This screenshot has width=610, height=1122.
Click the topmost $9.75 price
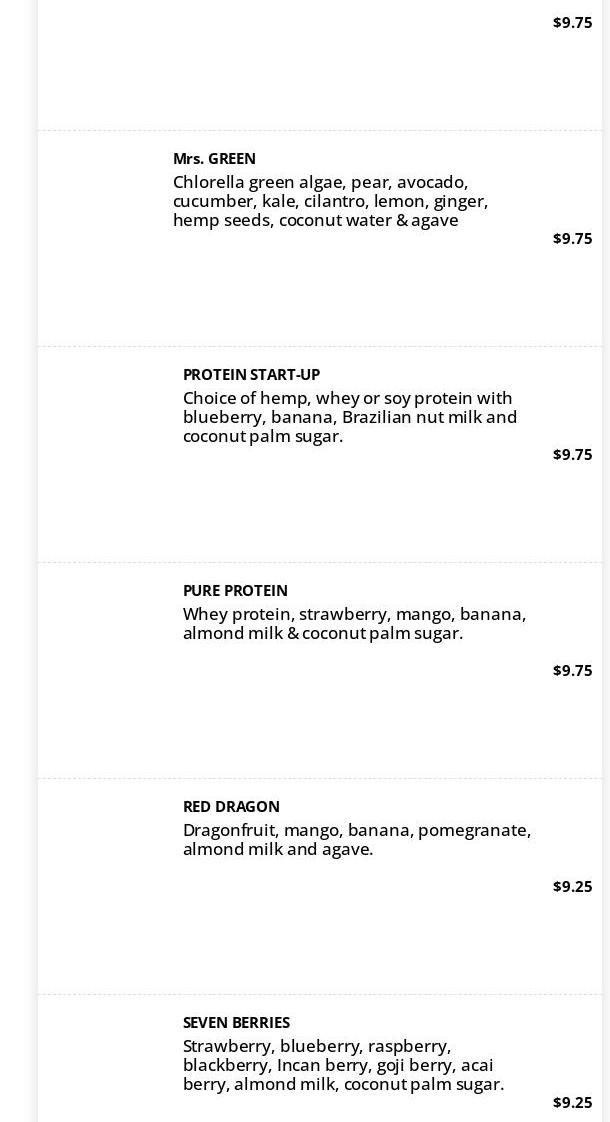(572, 23)
